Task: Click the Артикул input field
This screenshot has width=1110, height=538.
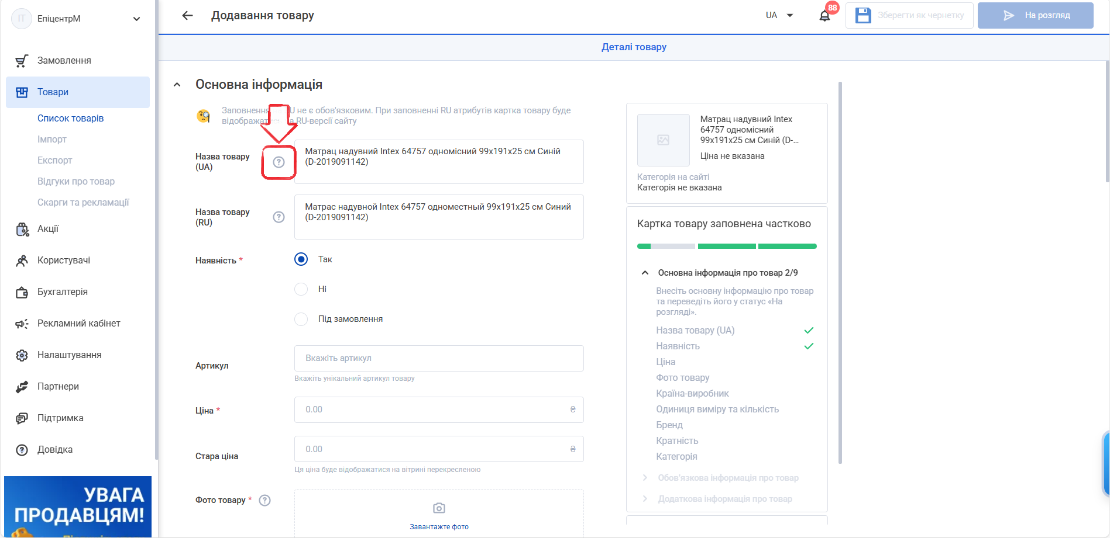Action: pyautogui.click(x=439, y=358)
